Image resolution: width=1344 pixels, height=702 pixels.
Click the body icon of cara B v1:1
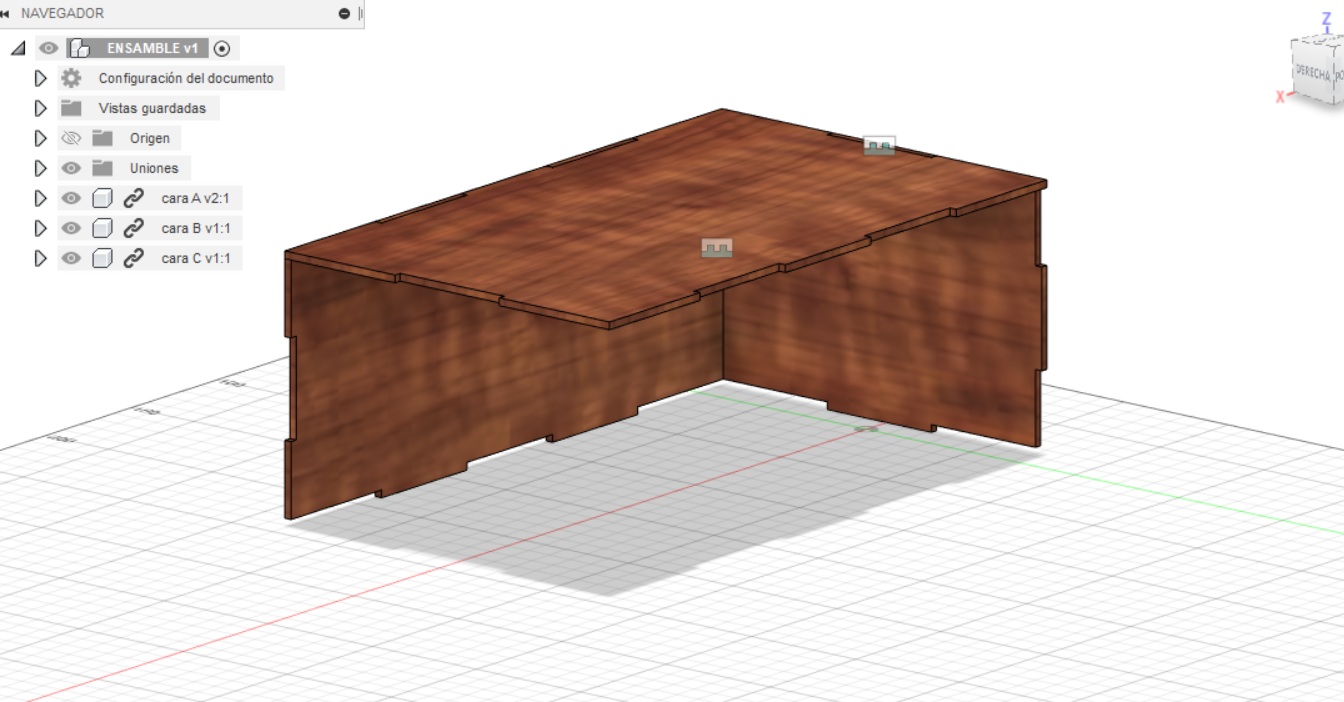[102, 228]
